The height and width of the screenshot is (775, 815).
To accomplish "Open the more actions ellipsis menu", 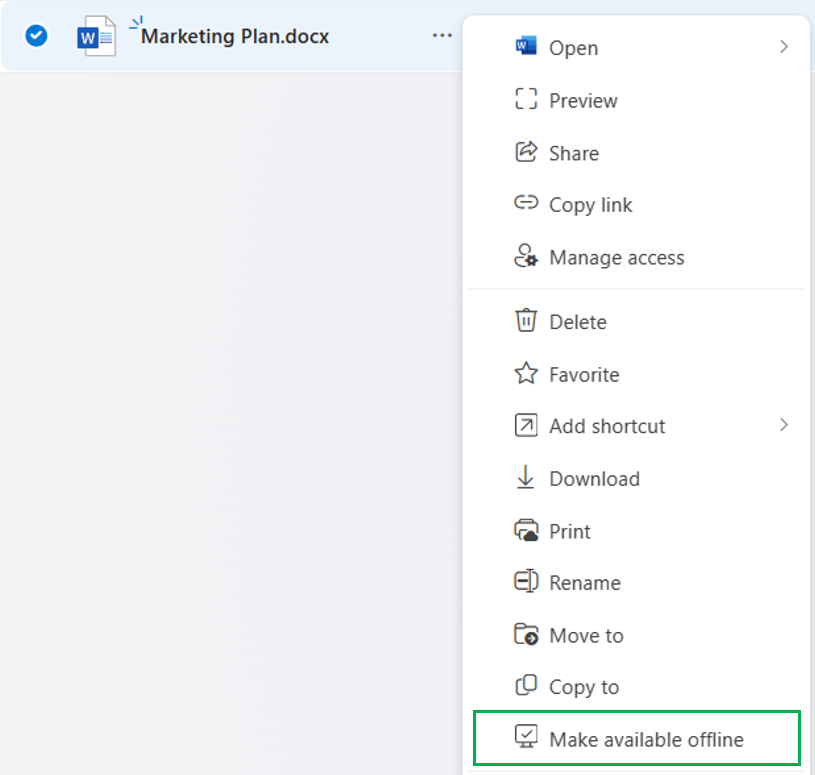I will pyautogui.click(x=442, y=35).
